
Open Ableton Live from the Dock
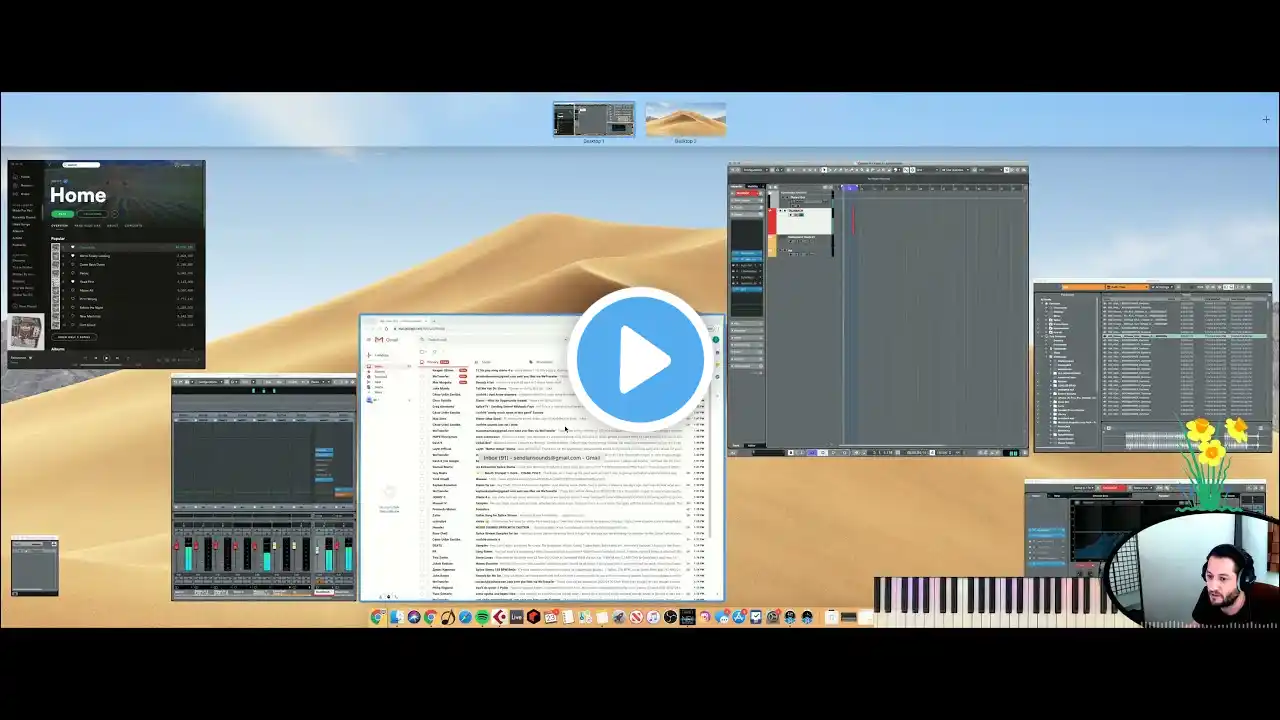coord(517,617)
